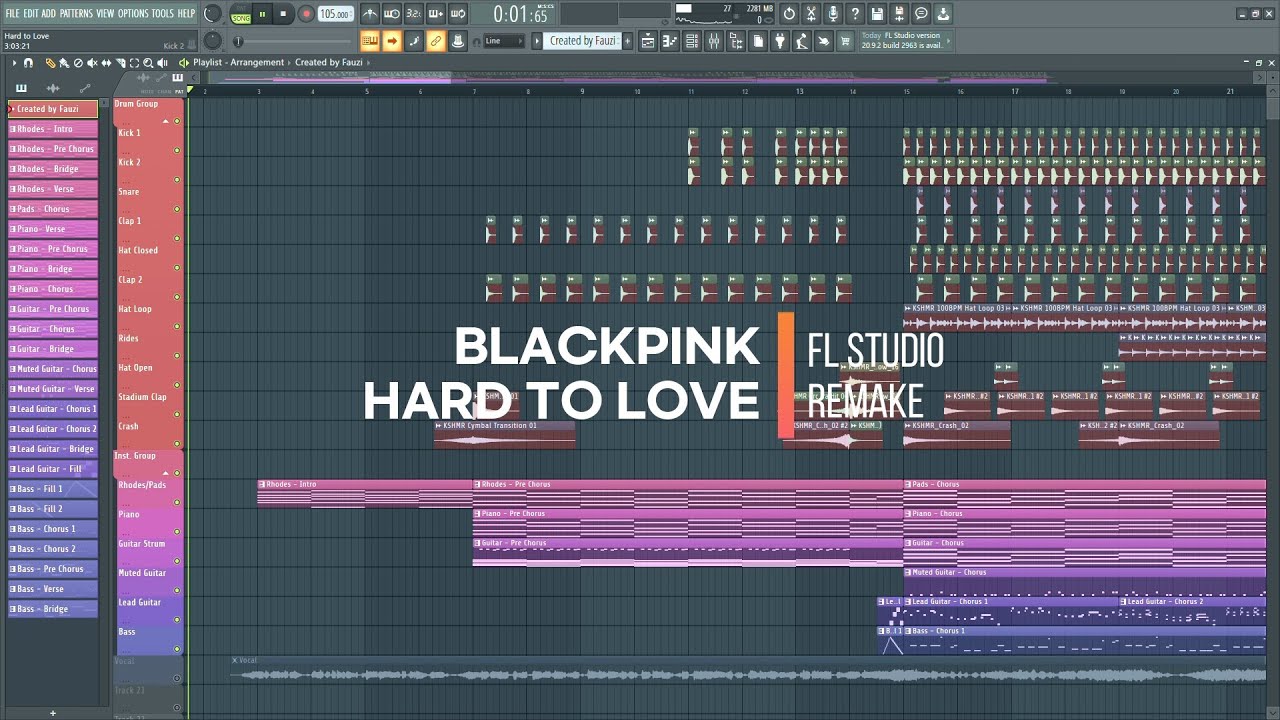1280x720 pixels.
Task: Open the help question mark icon
Action: (x=855, y=14)
